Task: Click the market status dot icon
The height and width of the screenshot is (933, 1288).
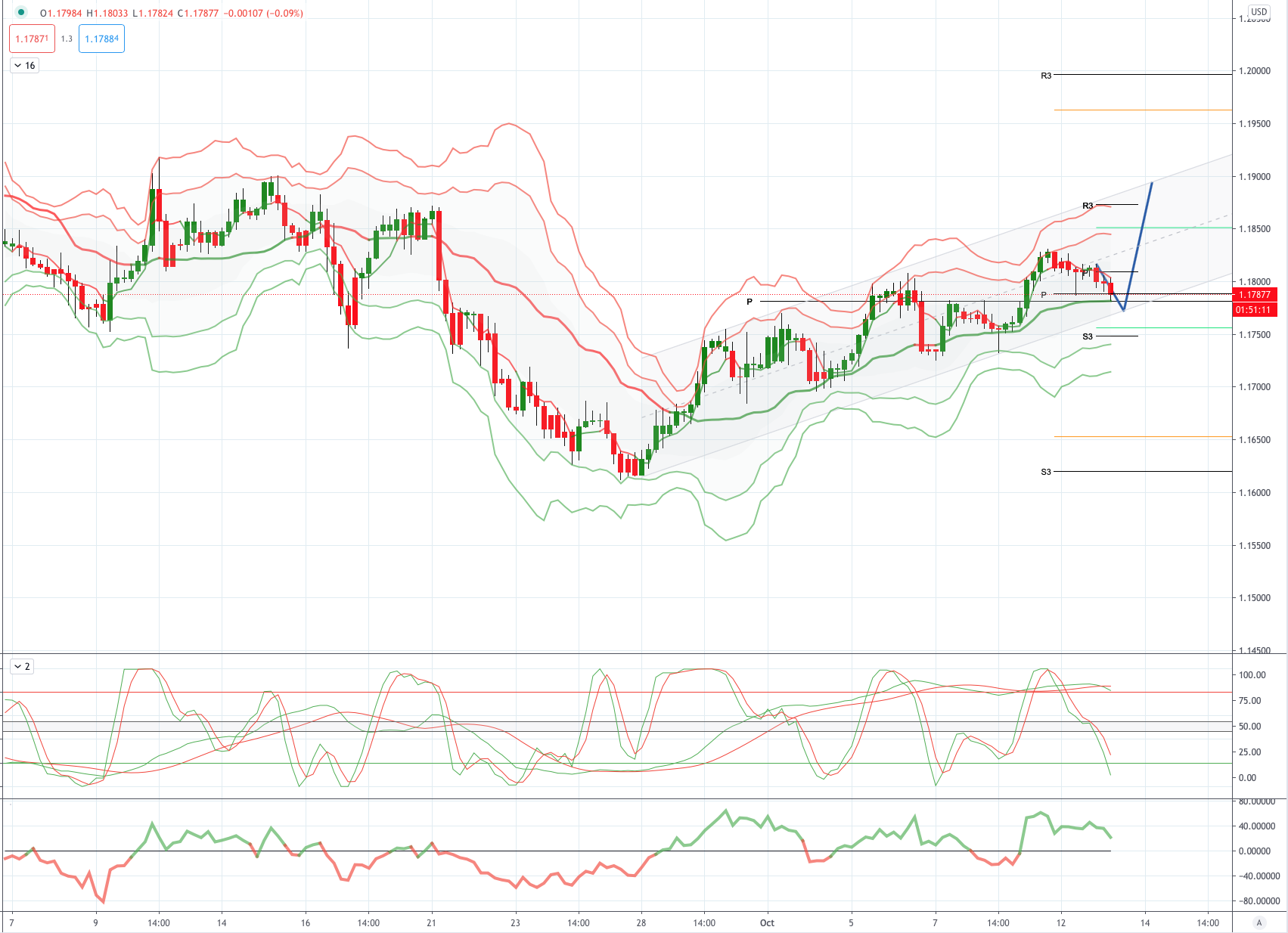Action: [x=21, y=12]
